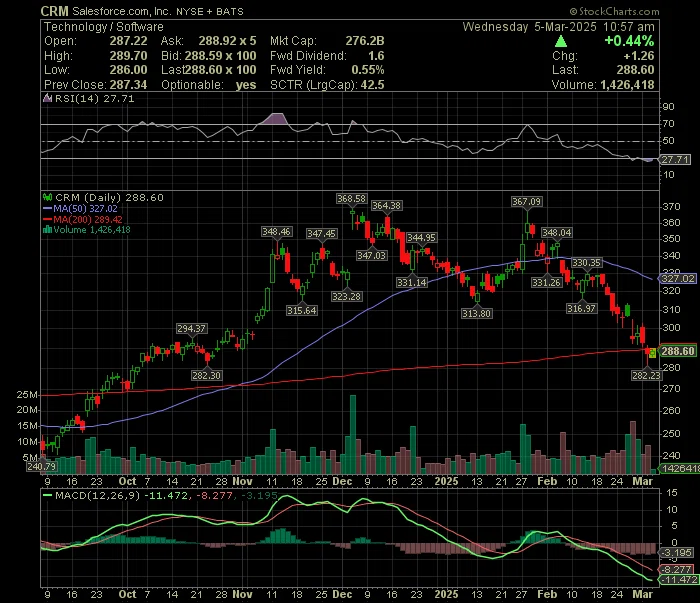Click the 282.30 low price label
This screenshot has height=603, width=700.
(x=206, y=376)
